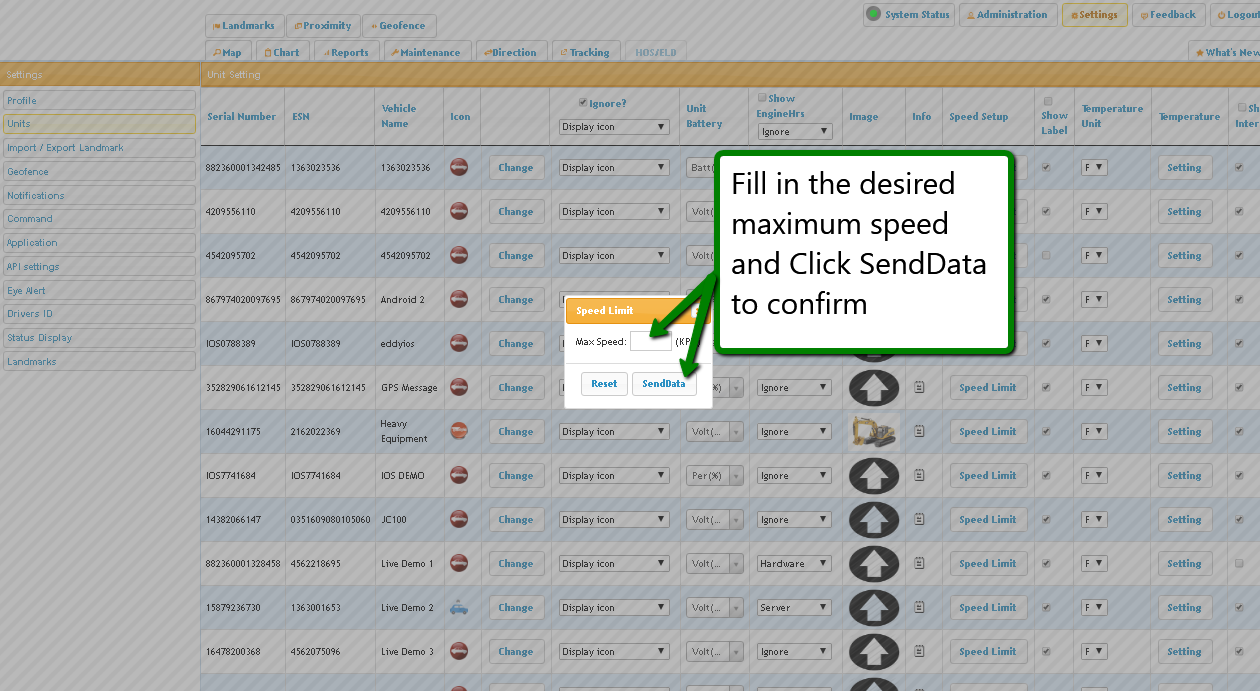The width and height of the screenshot is (1260, 691).
Task: Click the arrow image in IOS DEMO row
Action: (873, 475)
